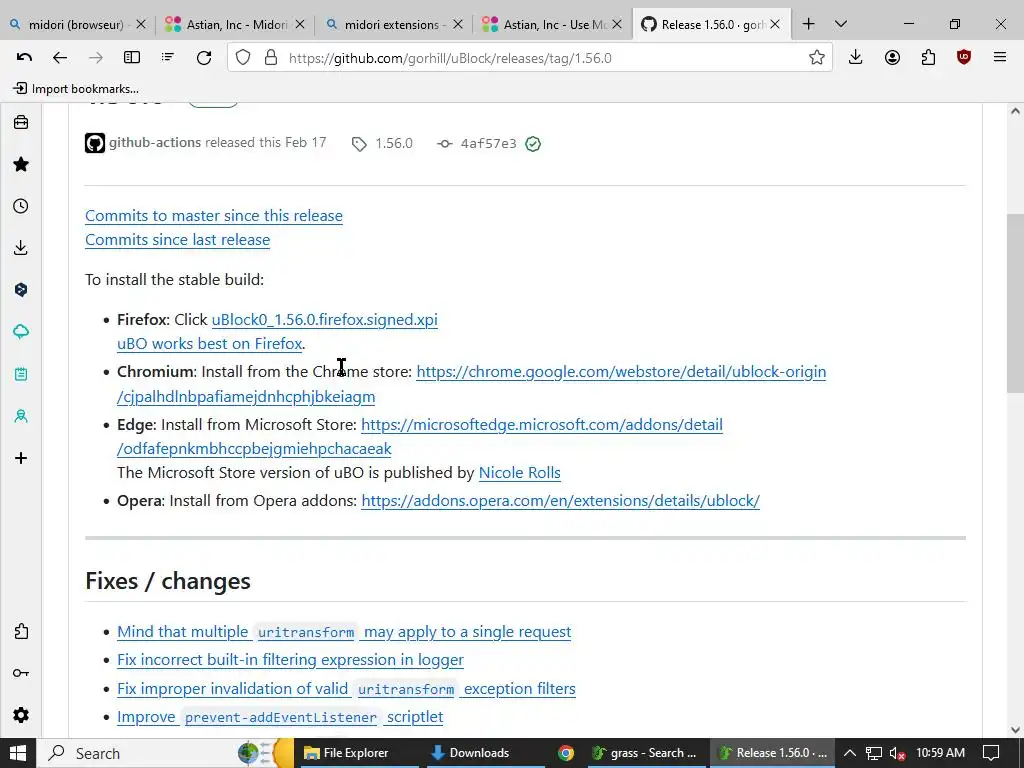This screenshot has height=768, width=1024.
Task: Close the Release 1.56.0 tab
Action: coord(775,24)
